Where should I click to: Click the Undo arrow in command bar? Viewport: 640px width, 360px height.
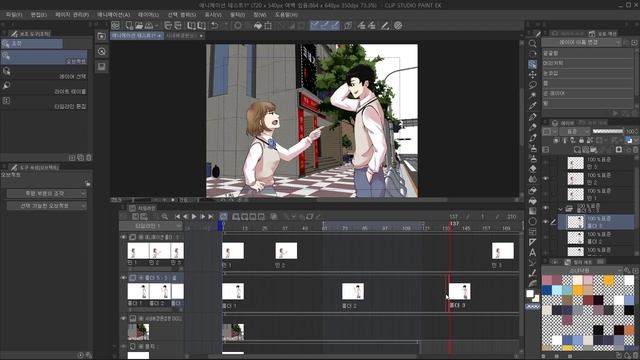click(x=214, y=25)
